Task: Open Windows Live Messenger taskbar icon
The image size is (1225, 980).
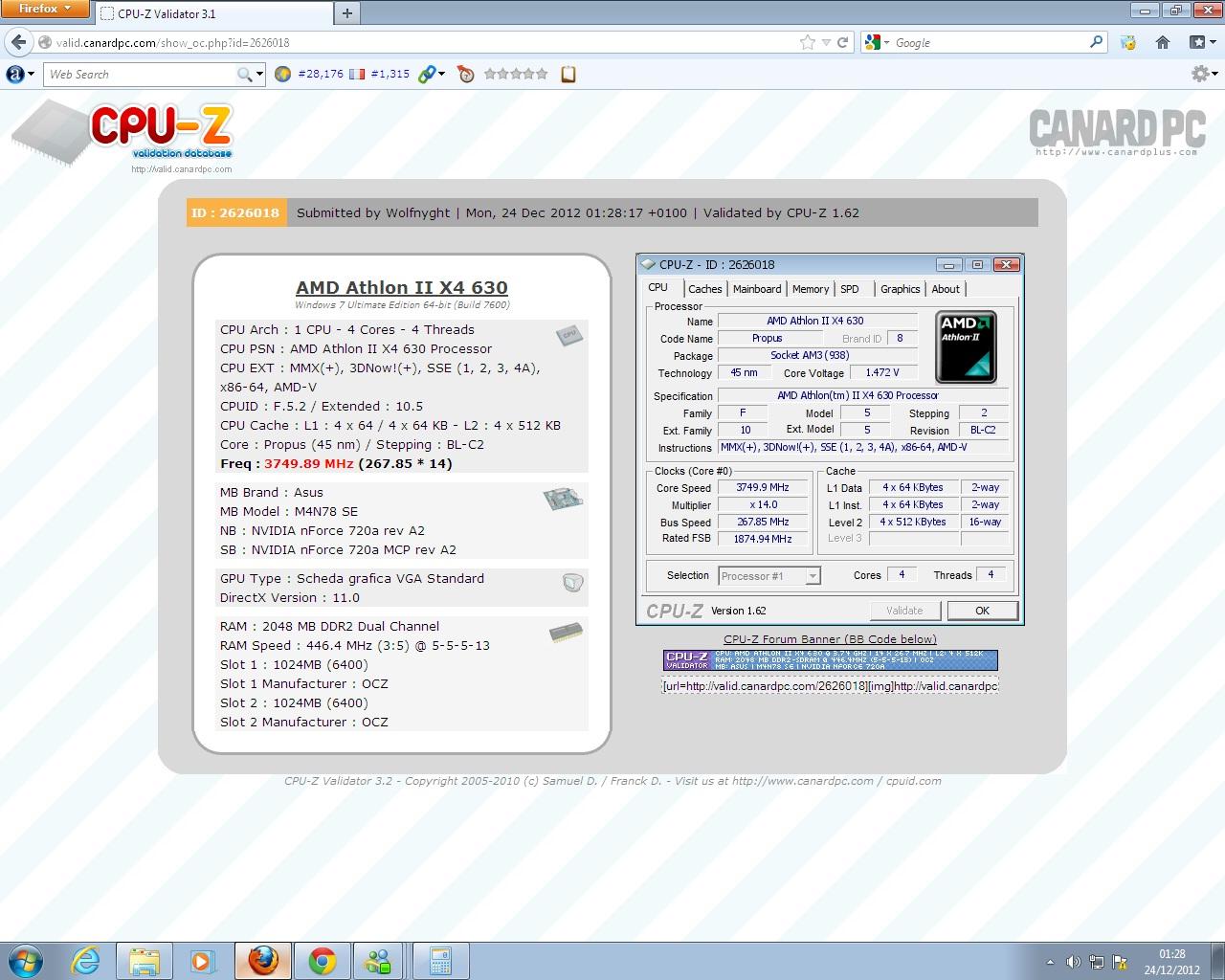Action: 380,960
